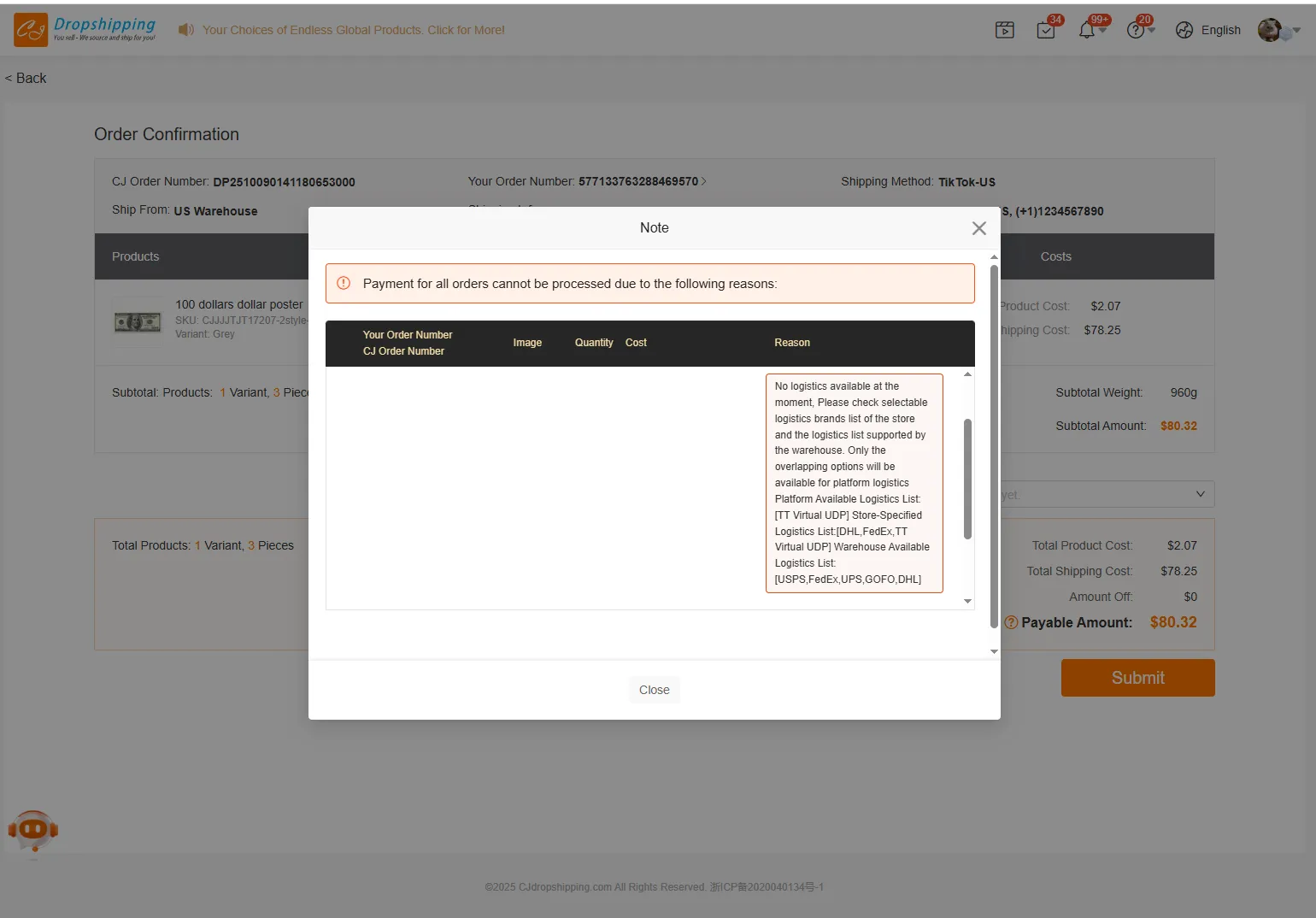The height and width of the screenshot is (918, 1316).
Task: Expand the dropdown selector above total costs
Action: pos(1200,494)
